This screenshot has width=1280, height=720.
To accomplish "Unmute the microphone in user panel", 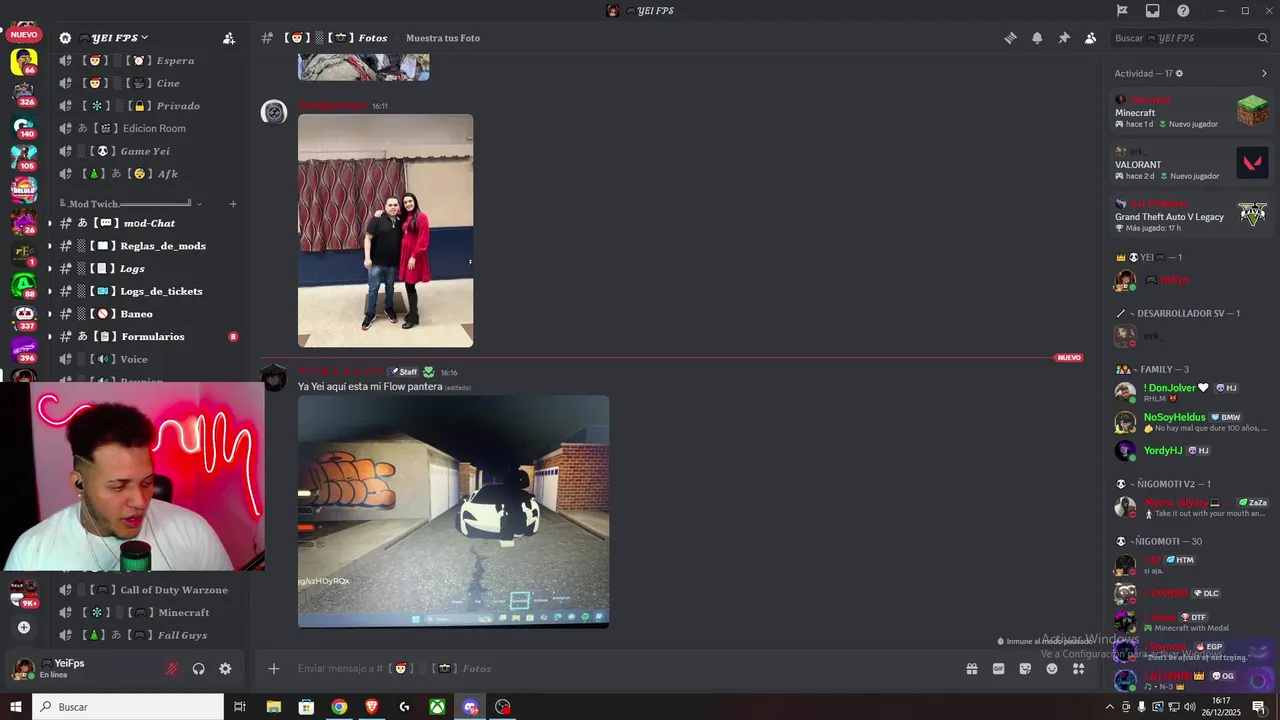I will (x=172, y=669).
